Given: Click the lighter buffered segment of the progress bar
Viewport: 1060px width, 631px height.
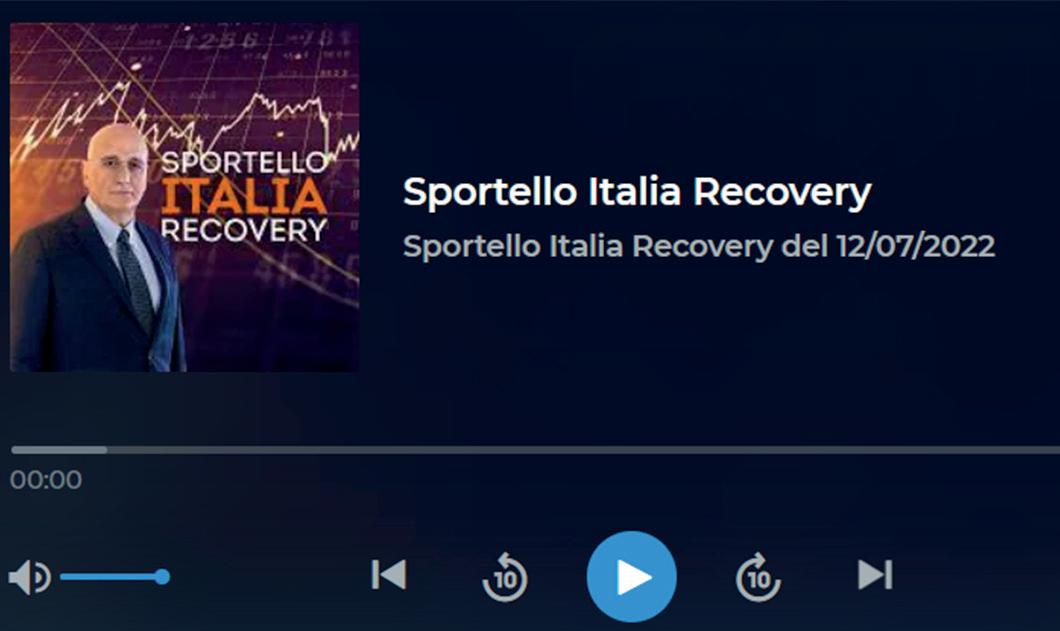Looking at the screenshot, I should [x=59, y=450].
